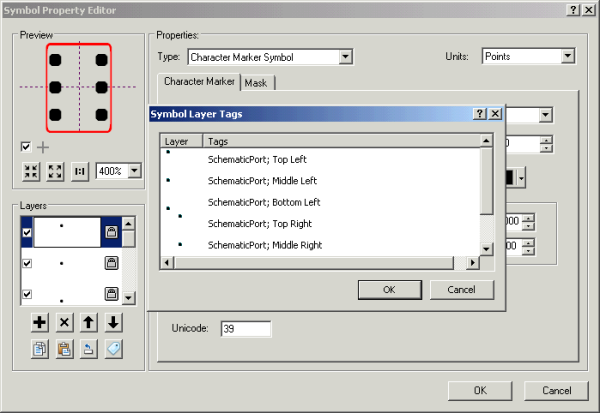
Task: Select the SchematicPort; Top Left tag row
Action: (320, 159)
